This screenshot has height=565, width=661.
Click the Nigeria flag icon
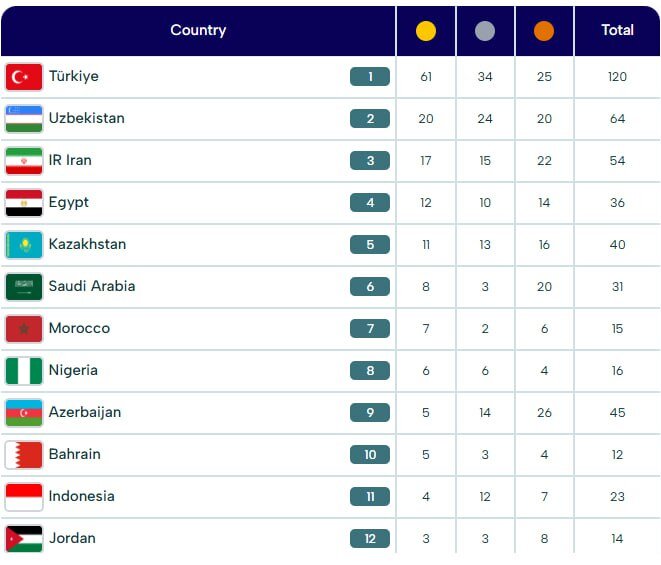(24, 371)
